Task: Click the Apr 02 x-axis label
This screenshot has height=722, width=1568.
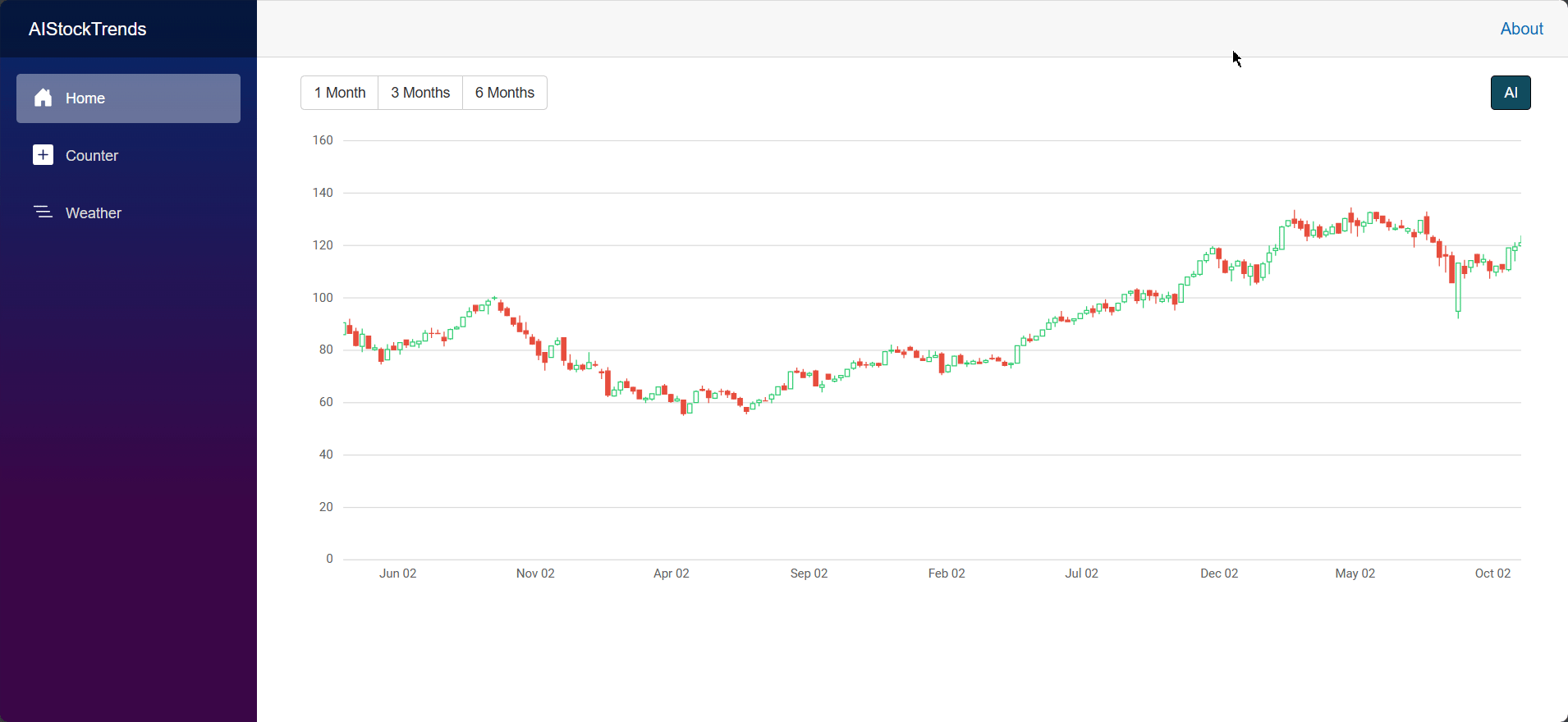Action: [672, 573]
